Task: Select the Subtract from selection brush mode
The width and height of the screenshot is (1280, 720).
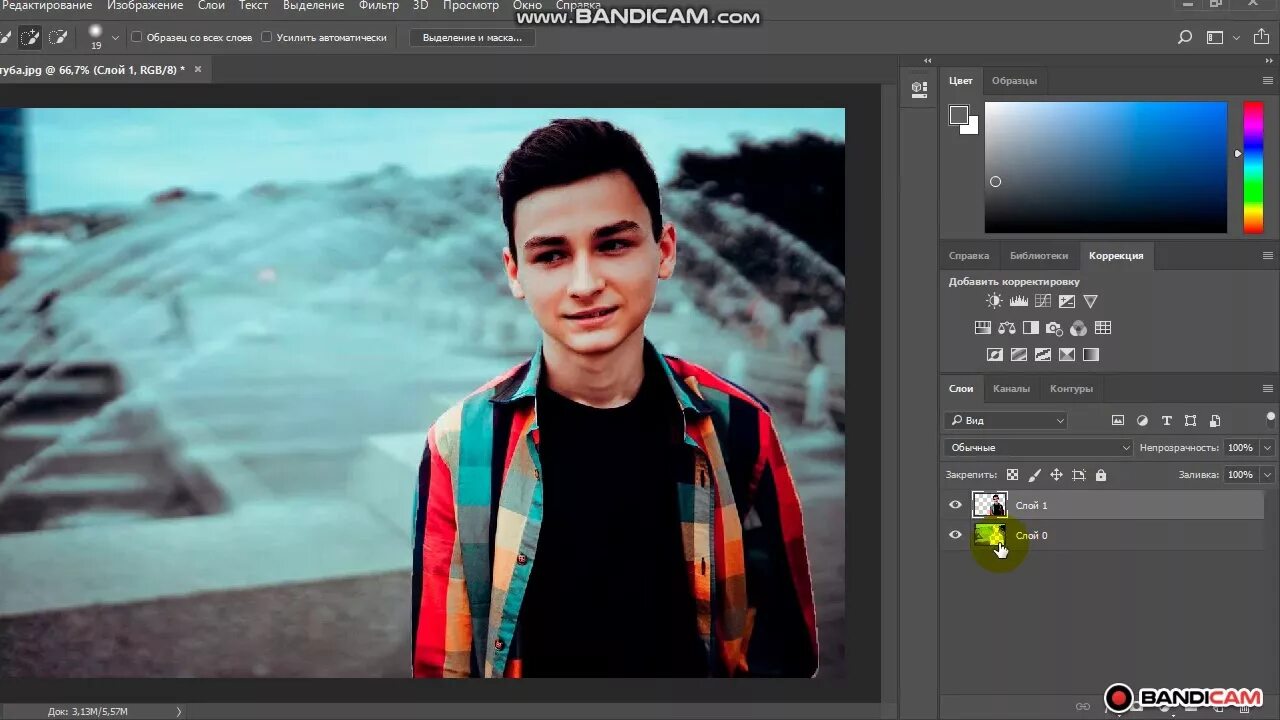Action: coord(58,37)
